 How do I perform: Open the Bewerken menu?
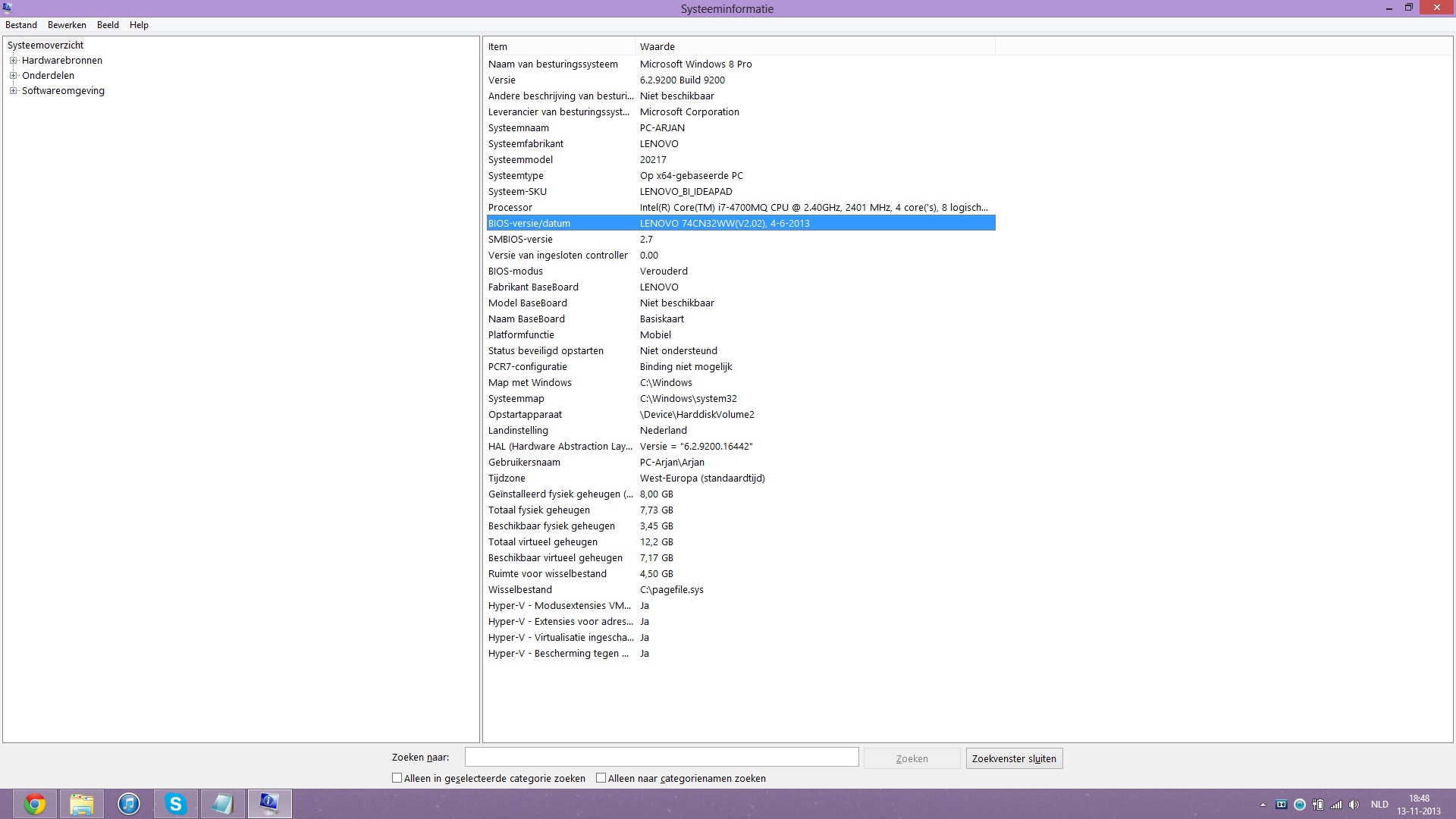pos(67,25)
